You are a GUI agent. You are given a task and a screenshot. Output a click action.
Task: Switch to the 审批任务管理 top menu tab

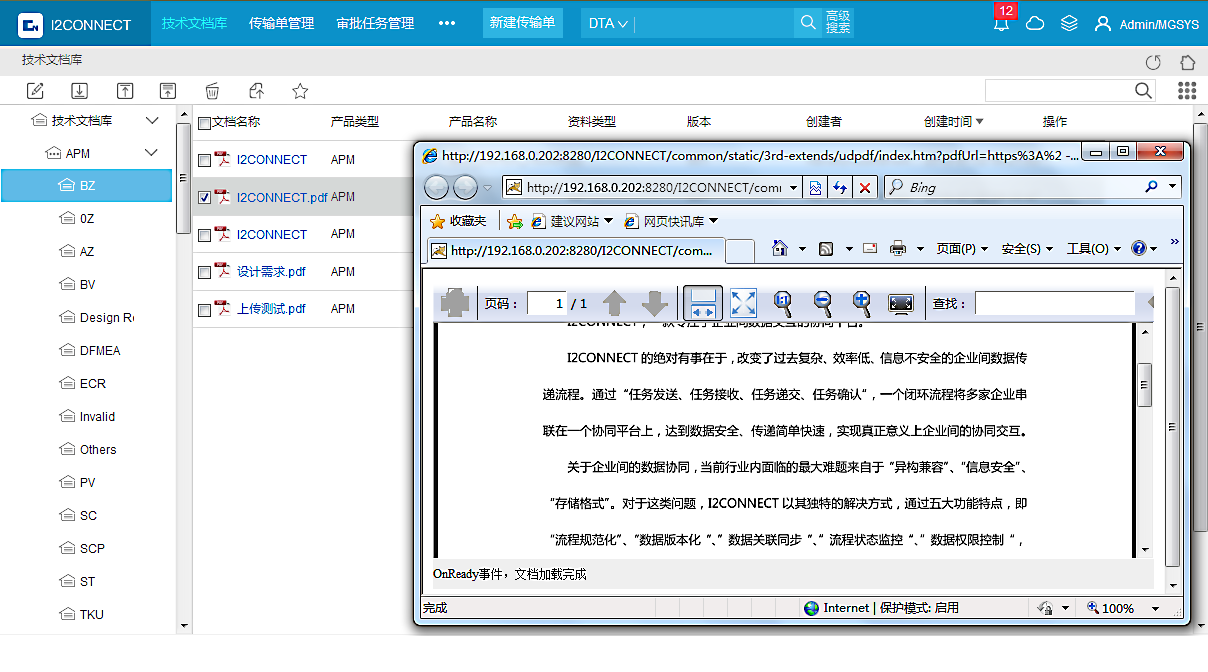coord(376,23)
